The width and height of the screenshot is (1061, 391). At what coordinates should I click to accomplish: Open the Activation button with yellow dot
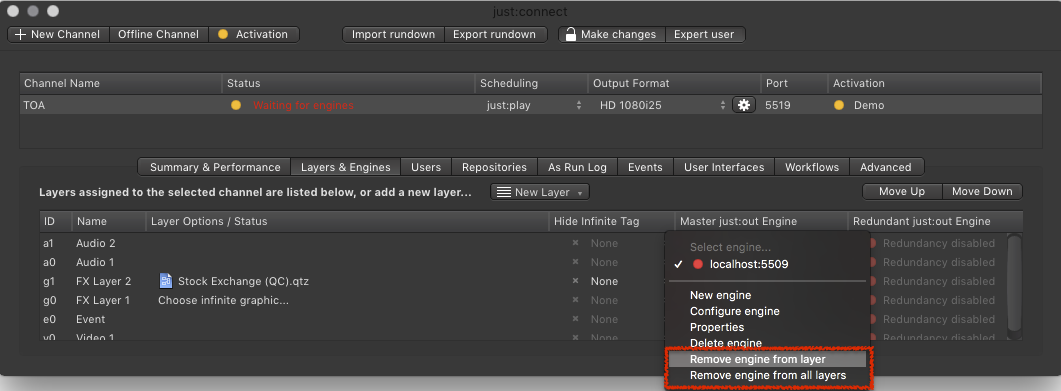pyautogui.click(x=254, y=34)
